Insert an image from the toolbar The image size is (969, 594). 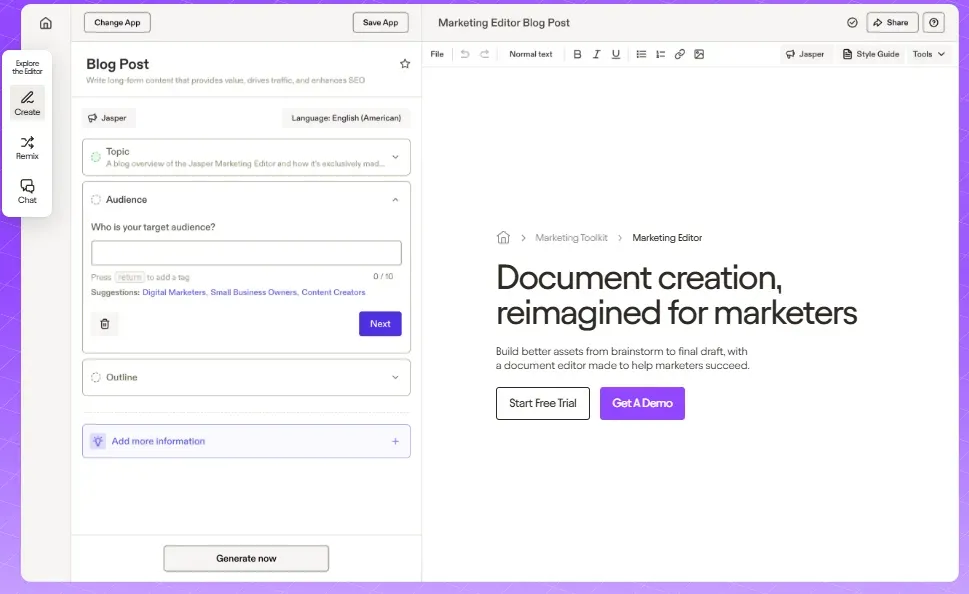(x=699, y=54)
